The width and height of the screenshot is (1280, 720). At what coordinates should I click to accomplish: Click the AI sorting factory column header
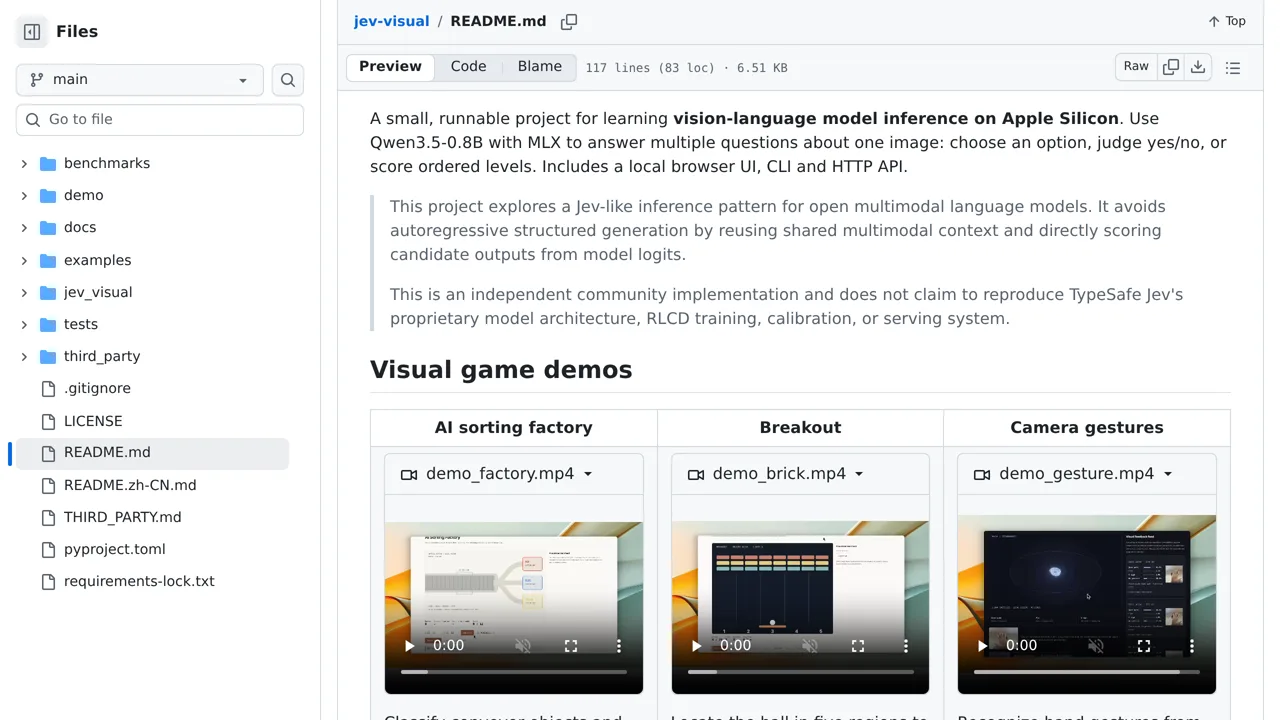click(514, 427)
